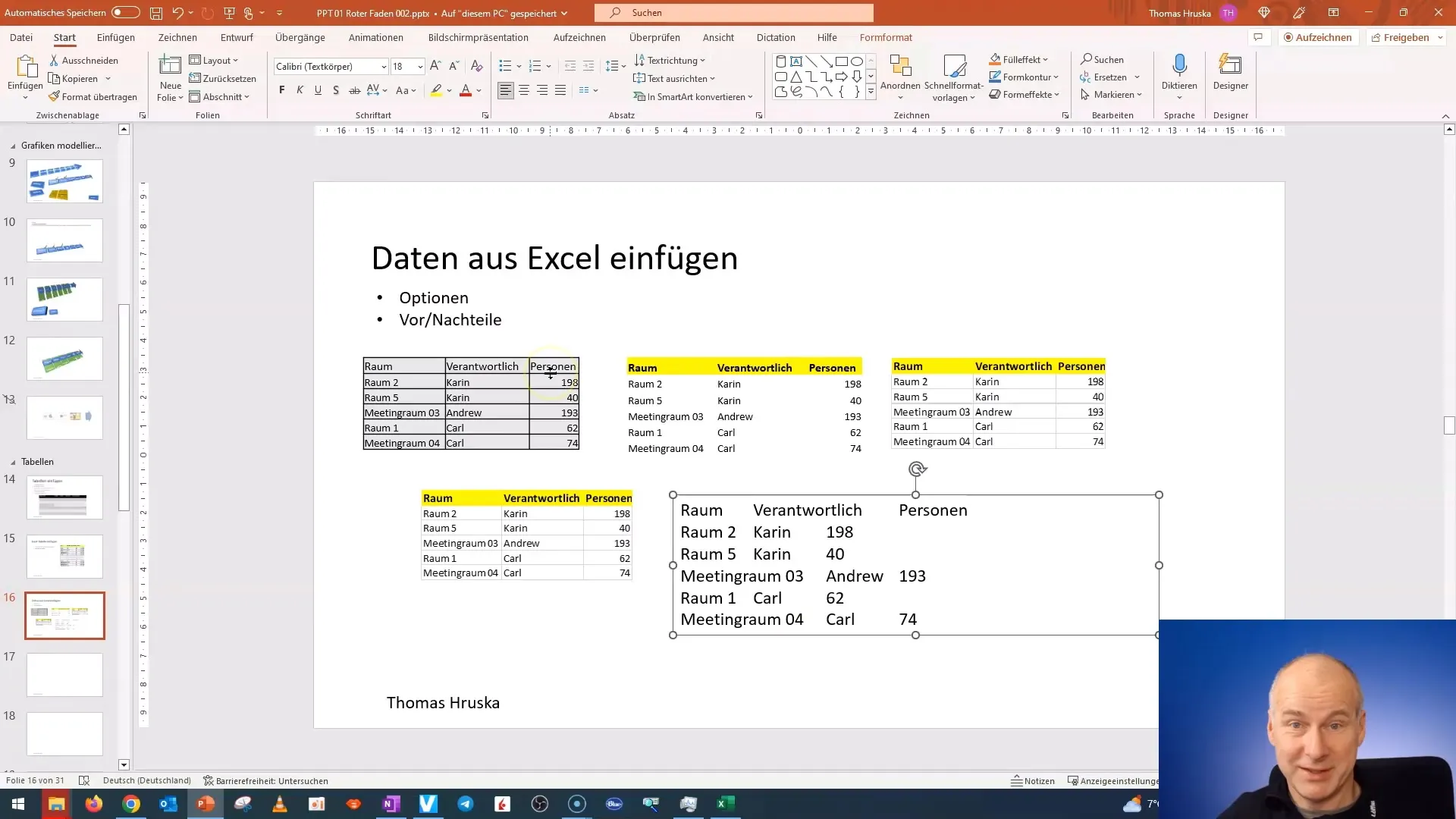Viewport: 1456px width, 819px height.
Task: Open Formkontur outline options
Action: pyautogui.click(x=1024, y=77)
